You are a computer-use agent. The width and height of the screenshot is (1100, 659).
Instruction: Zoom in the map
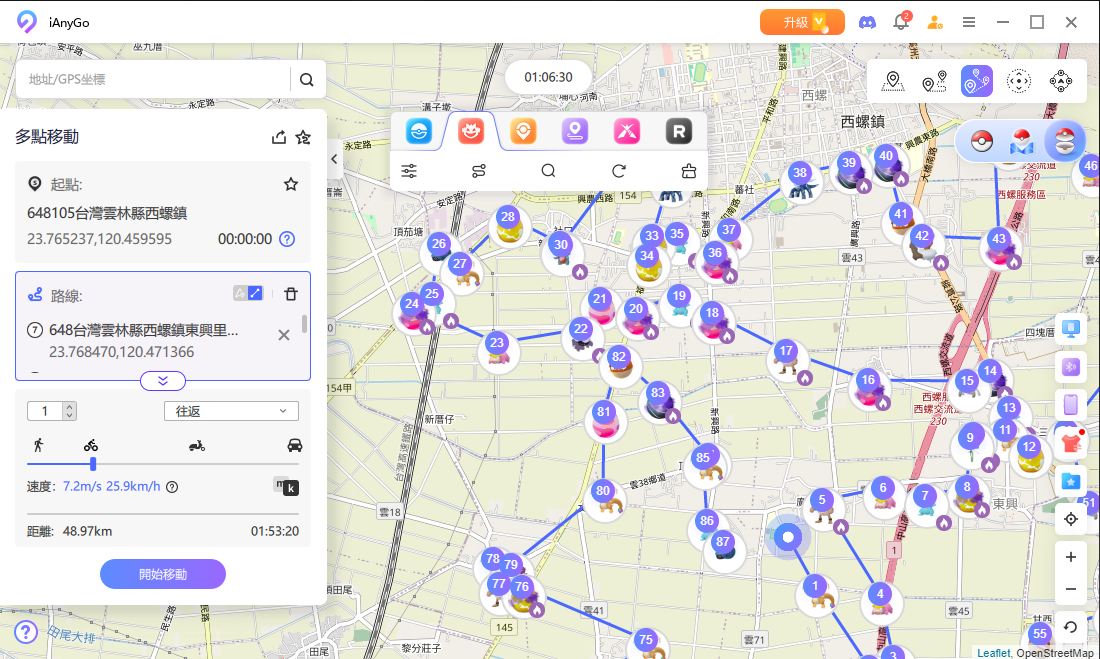coord(1071,557)
